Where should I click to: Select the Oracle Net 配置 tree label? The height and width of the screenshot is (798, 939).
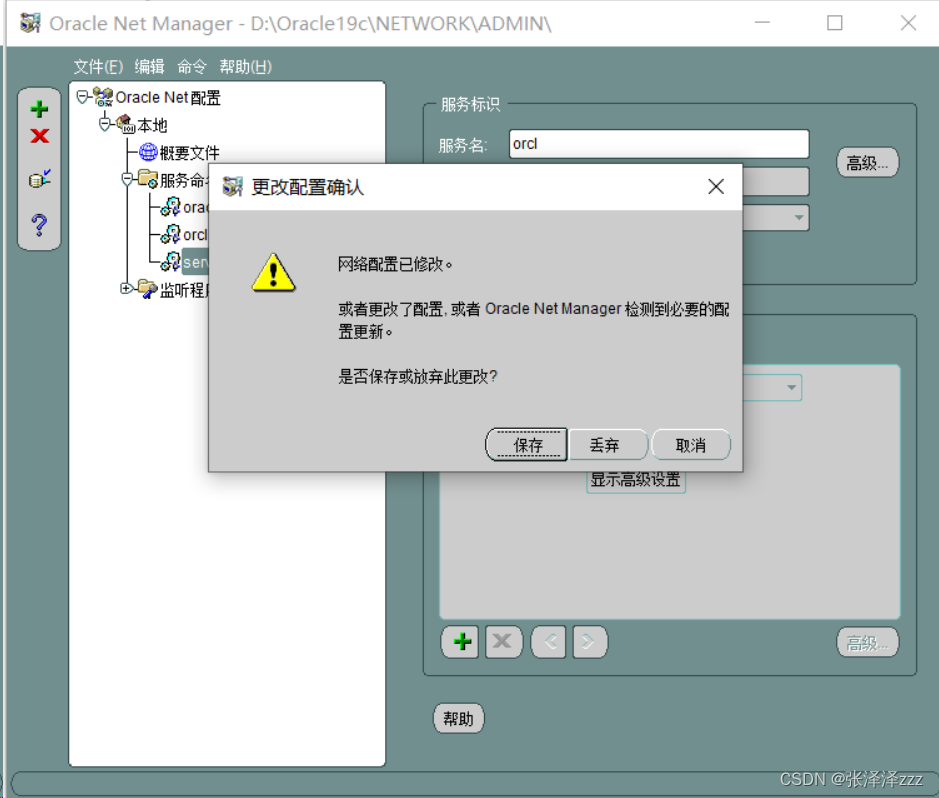(168, 98)
